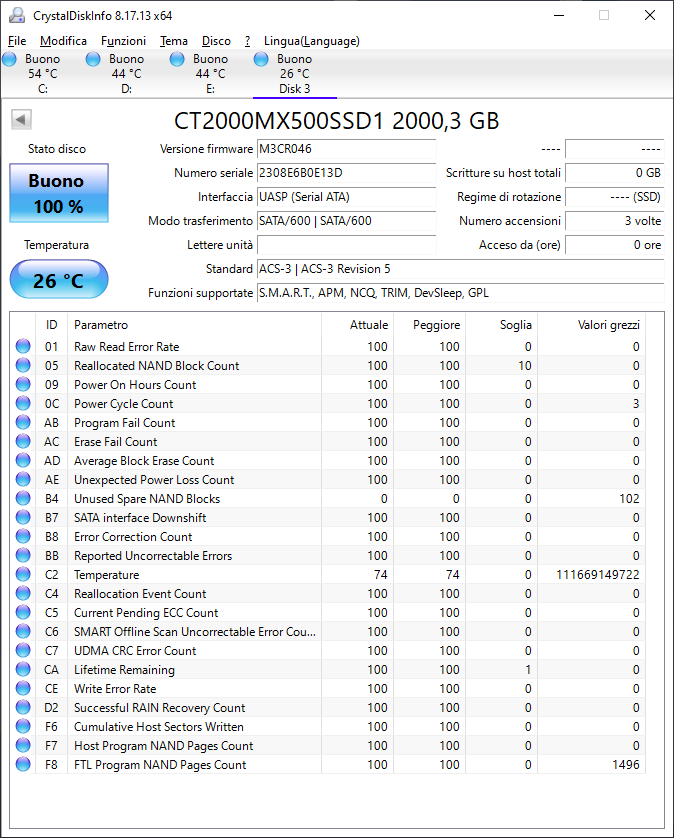The image size is (674, 838).
Task: Click the empty Lettere unità field
Action: (x=346, y=245)
